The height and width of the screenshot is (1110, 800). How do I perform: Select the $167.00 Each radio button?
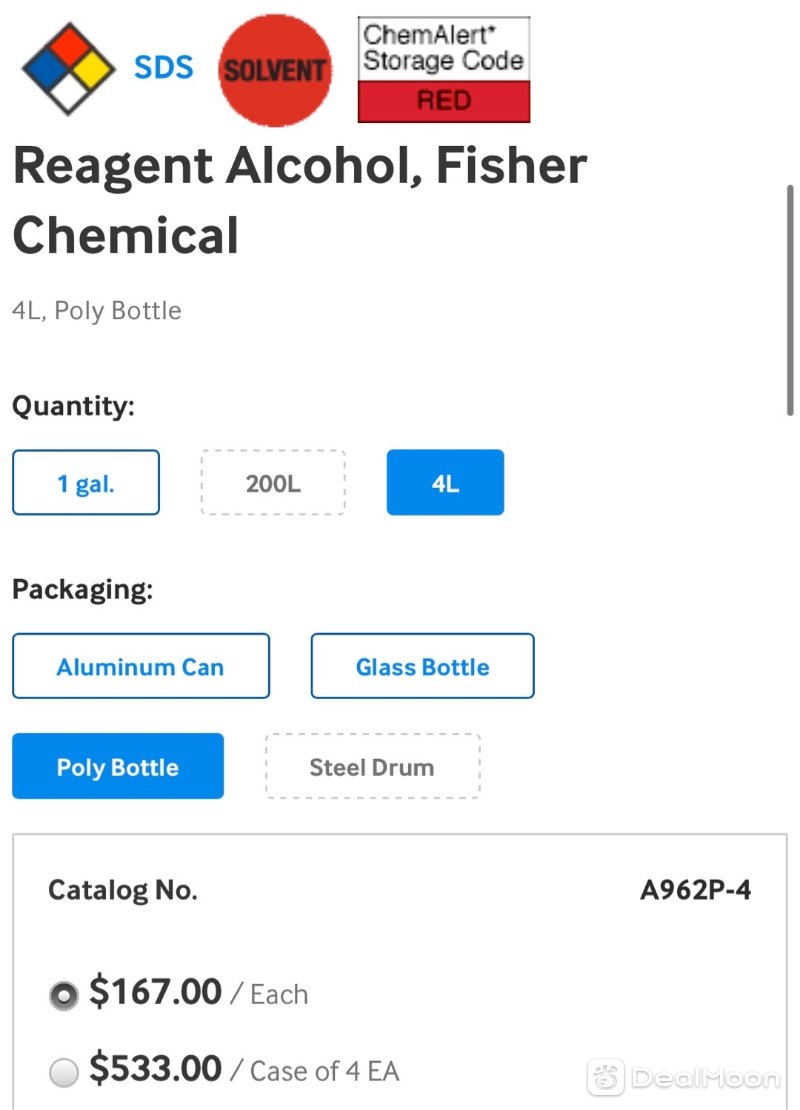64,995
